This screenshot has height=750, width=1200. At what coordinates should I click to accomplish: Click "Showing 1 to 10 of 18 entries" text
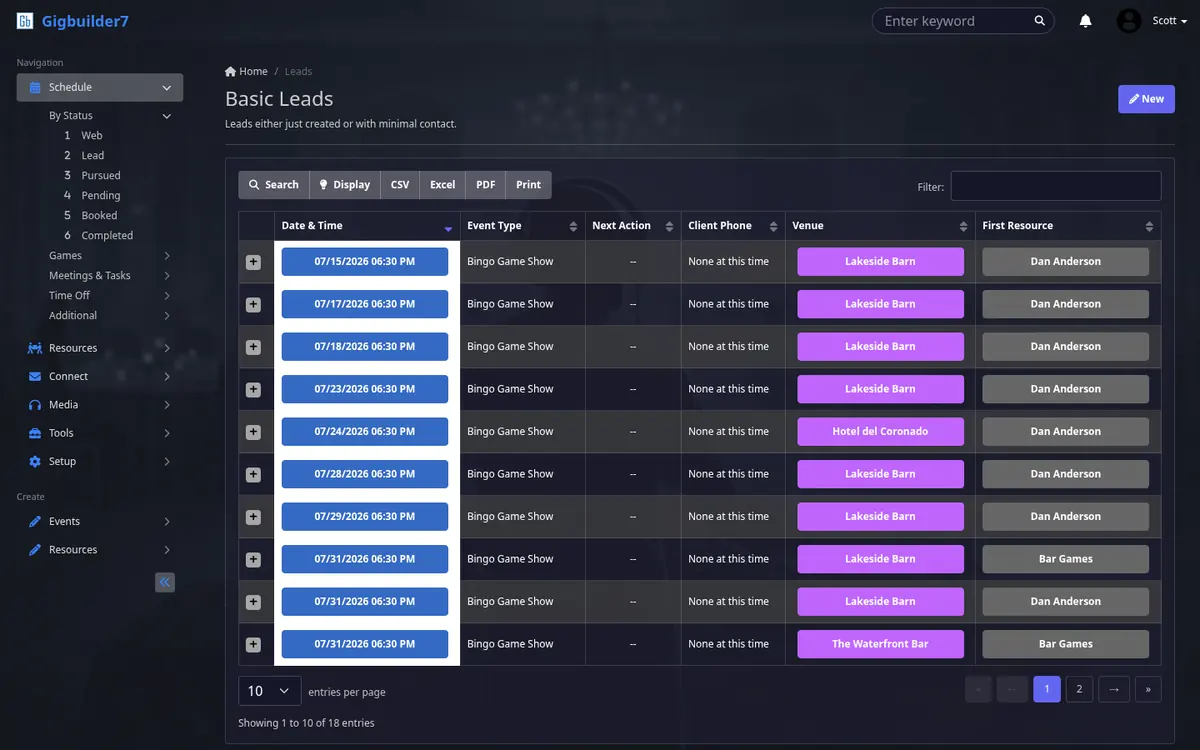[306, 723]
